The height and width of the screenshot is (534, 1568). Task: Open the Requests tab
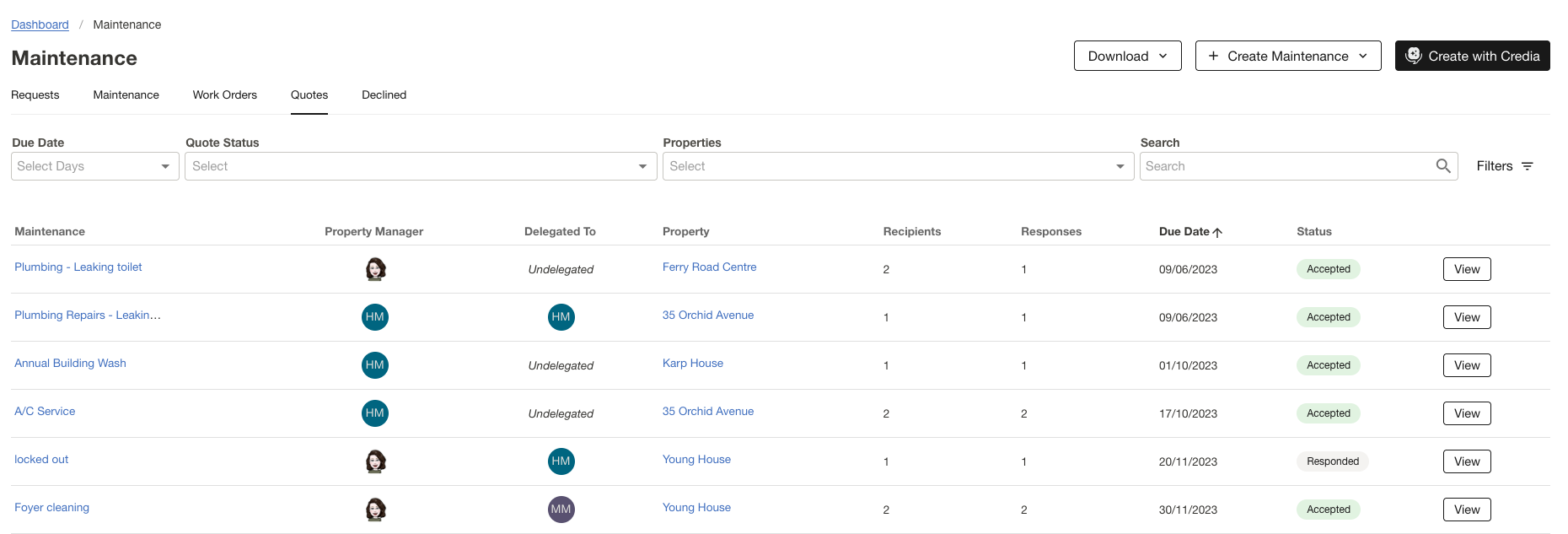coord(35,95)
